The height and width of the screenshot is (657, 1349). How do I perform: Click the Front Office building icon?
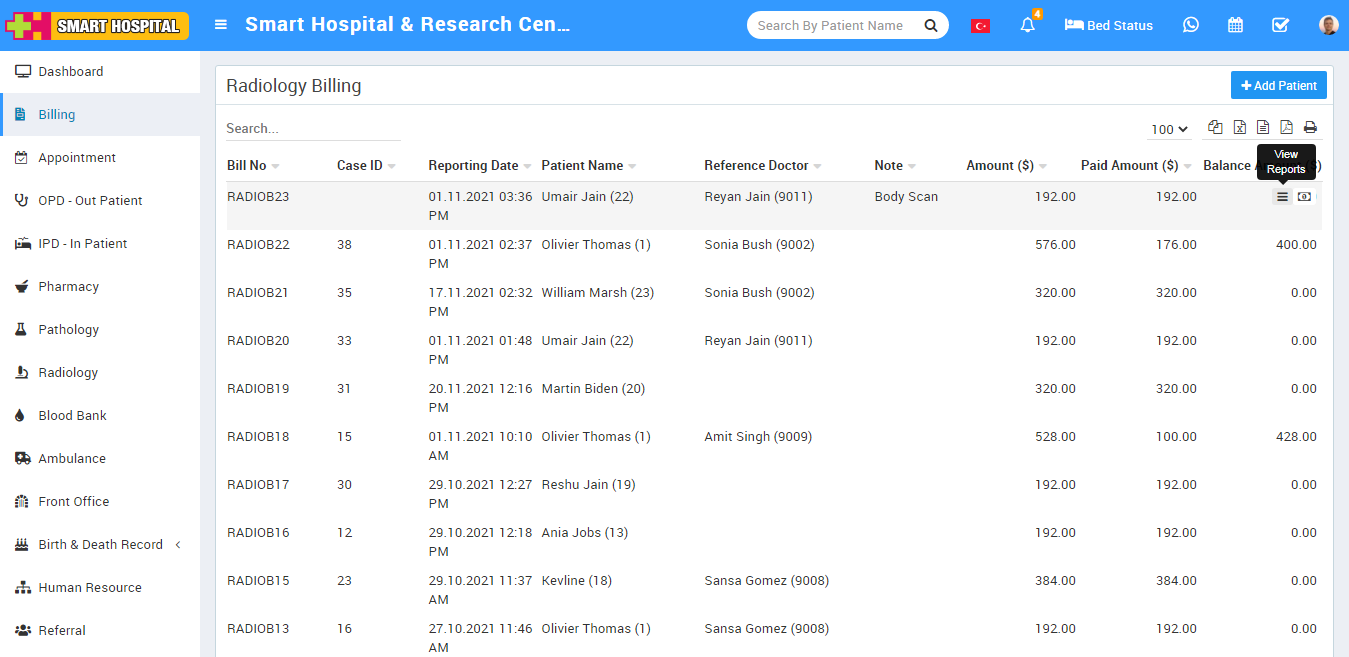pos(22,502)
